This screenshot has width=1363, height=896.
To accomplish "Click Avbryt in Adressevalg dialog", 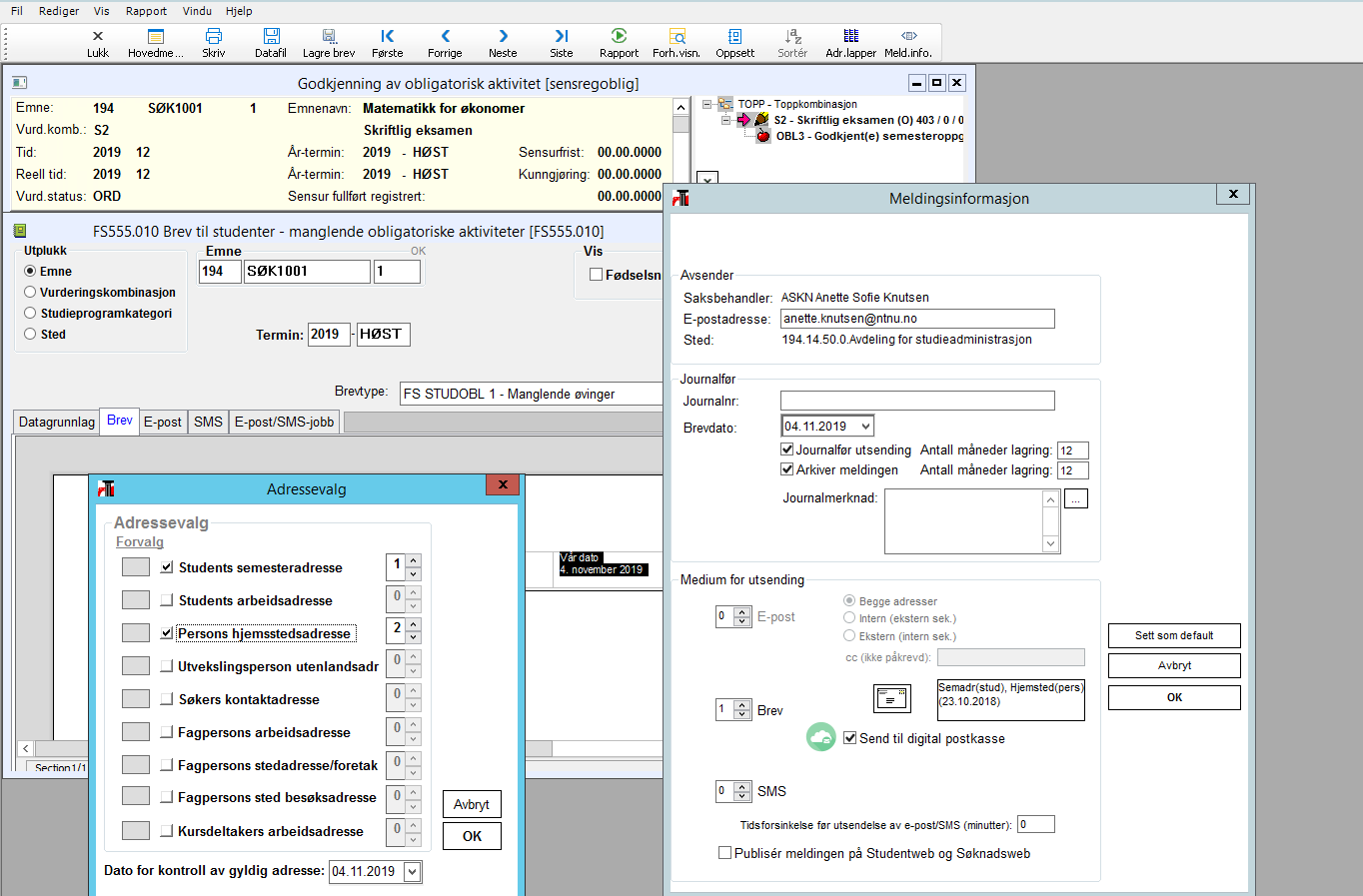I will pos(472,804).
